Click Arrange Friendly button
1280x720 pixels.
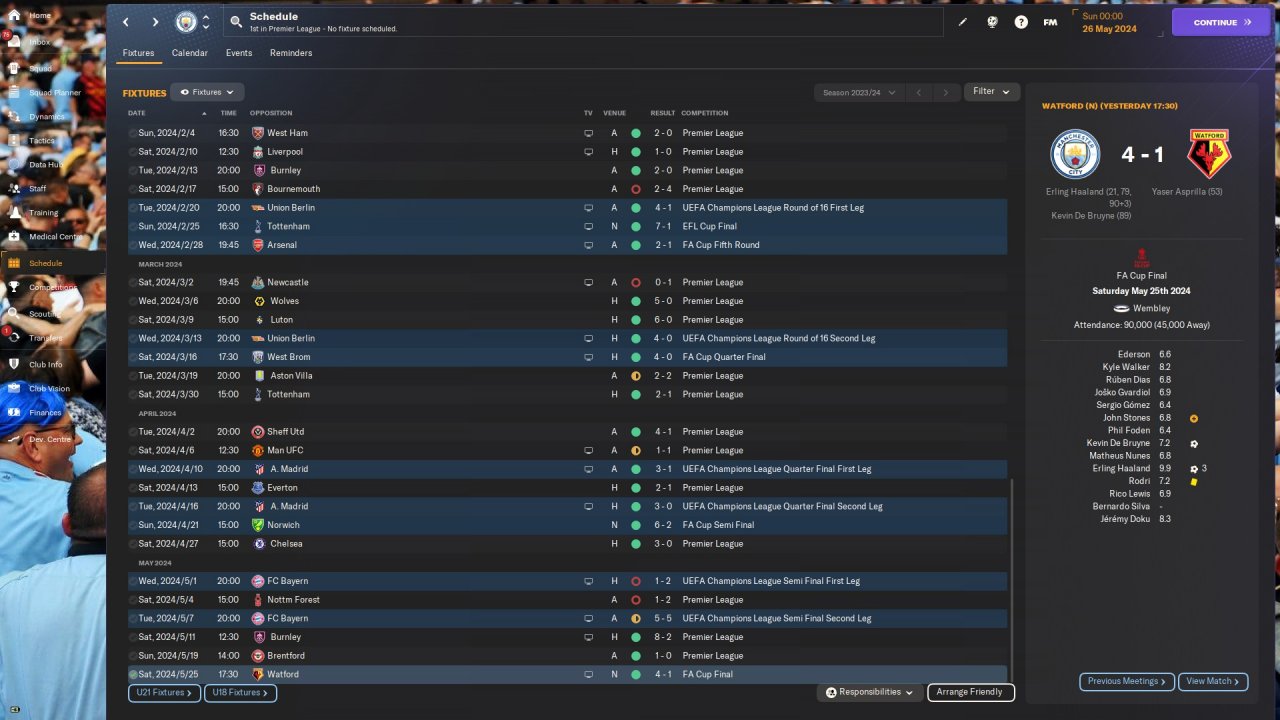[971, 692]
